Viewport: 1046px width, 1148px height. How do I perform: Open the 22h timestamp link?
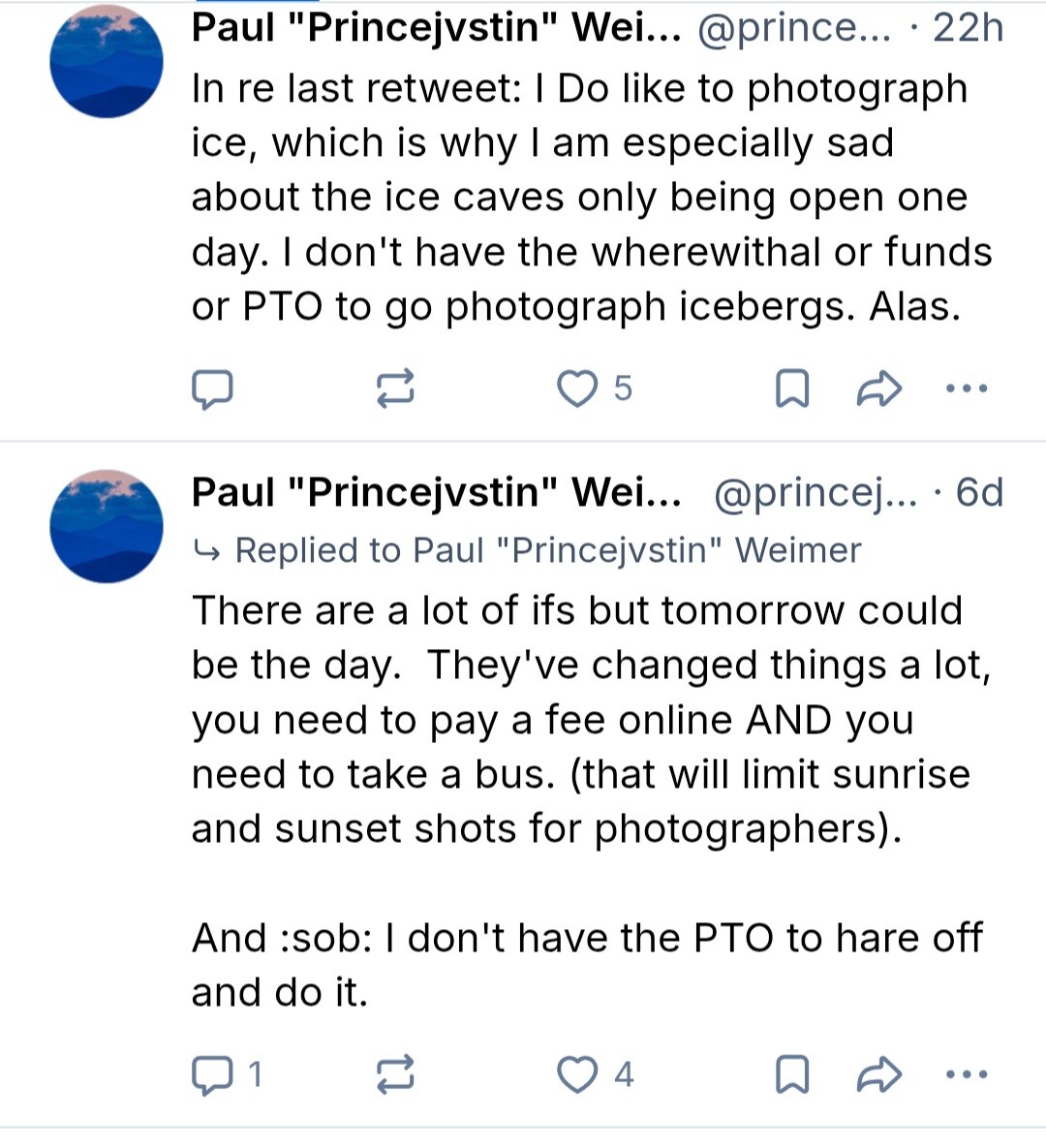(x=967, y=27)
